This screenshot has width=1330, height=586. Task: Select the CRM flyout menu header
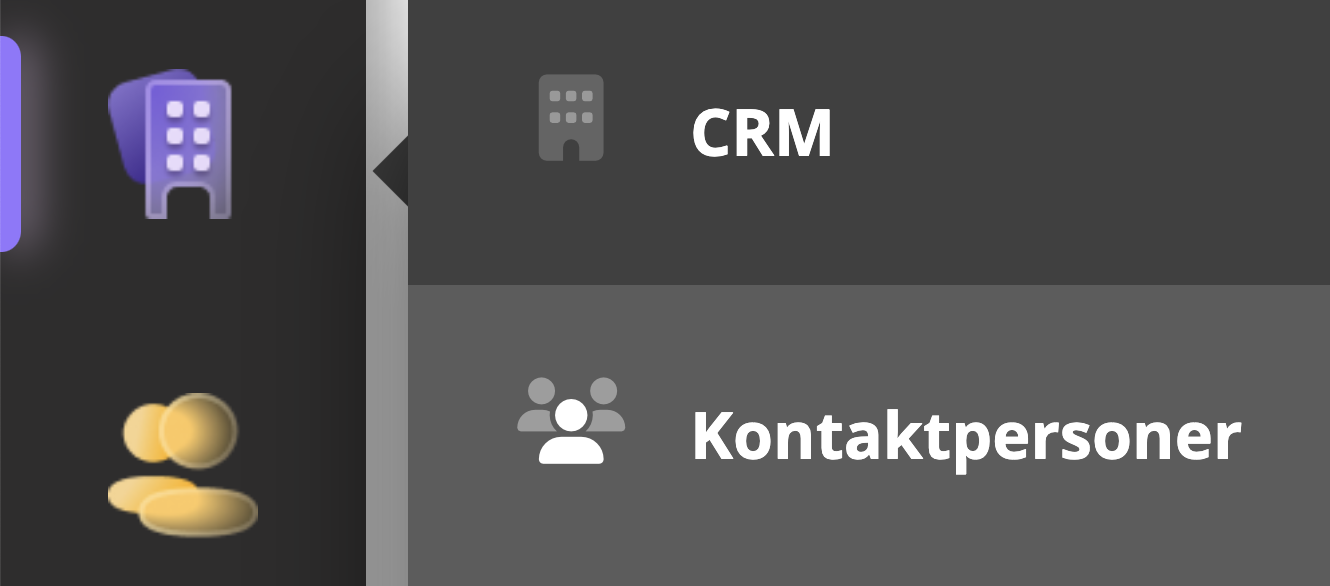[869, 143]
